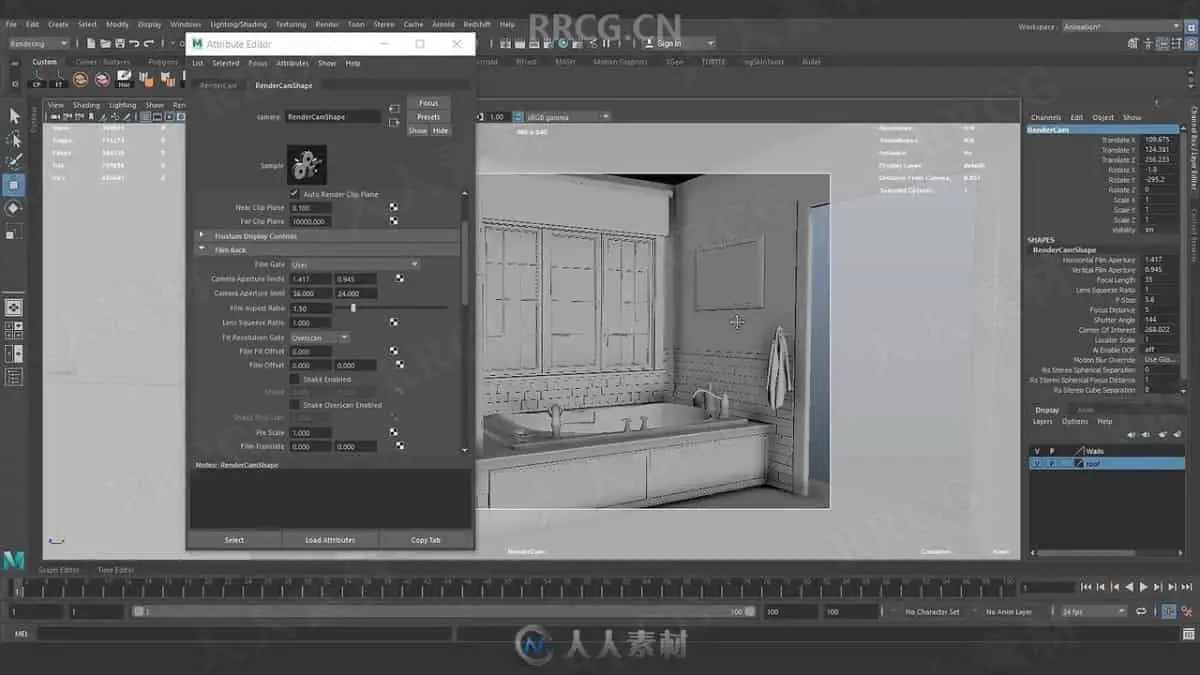
Task: Open the Film Gate dropdown
Action: coord(354,264)
